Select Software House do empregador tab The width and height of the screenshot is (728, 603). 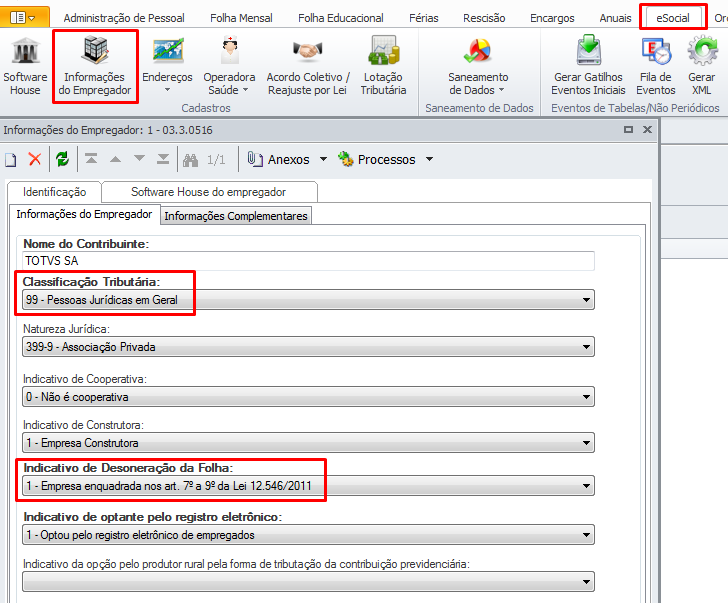point(209,192)
